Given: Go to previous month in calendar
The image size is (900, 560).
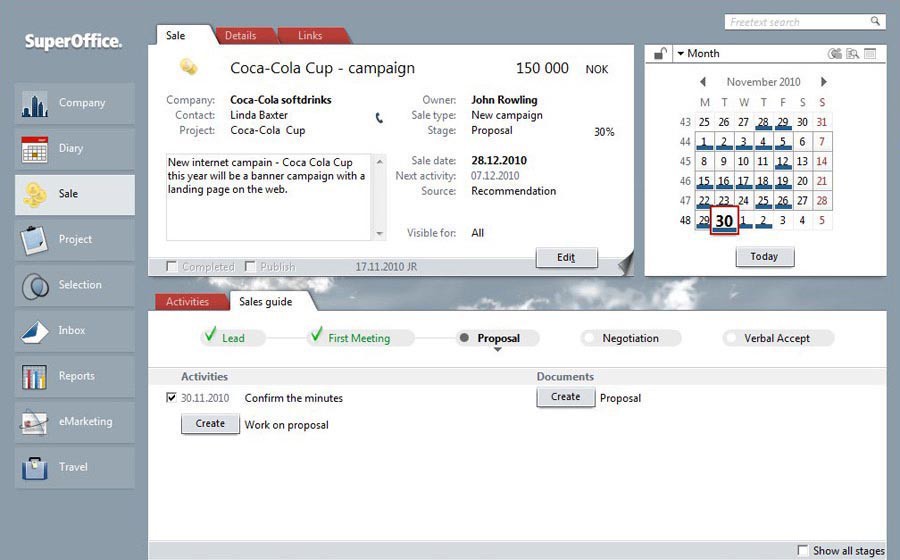Looking at the screenshot, I should (x=703, y=82).
